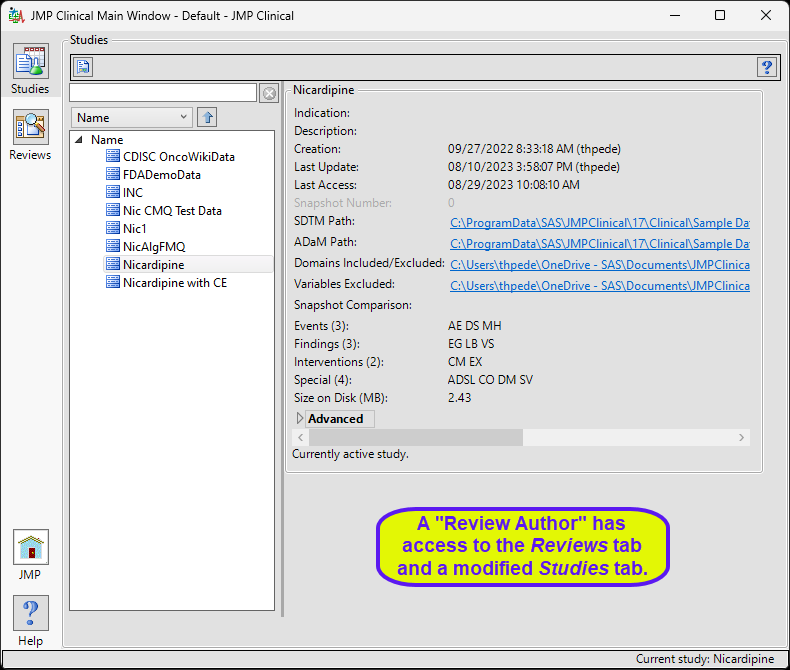Click the '2.43' size on disk value

click(459, 398)
